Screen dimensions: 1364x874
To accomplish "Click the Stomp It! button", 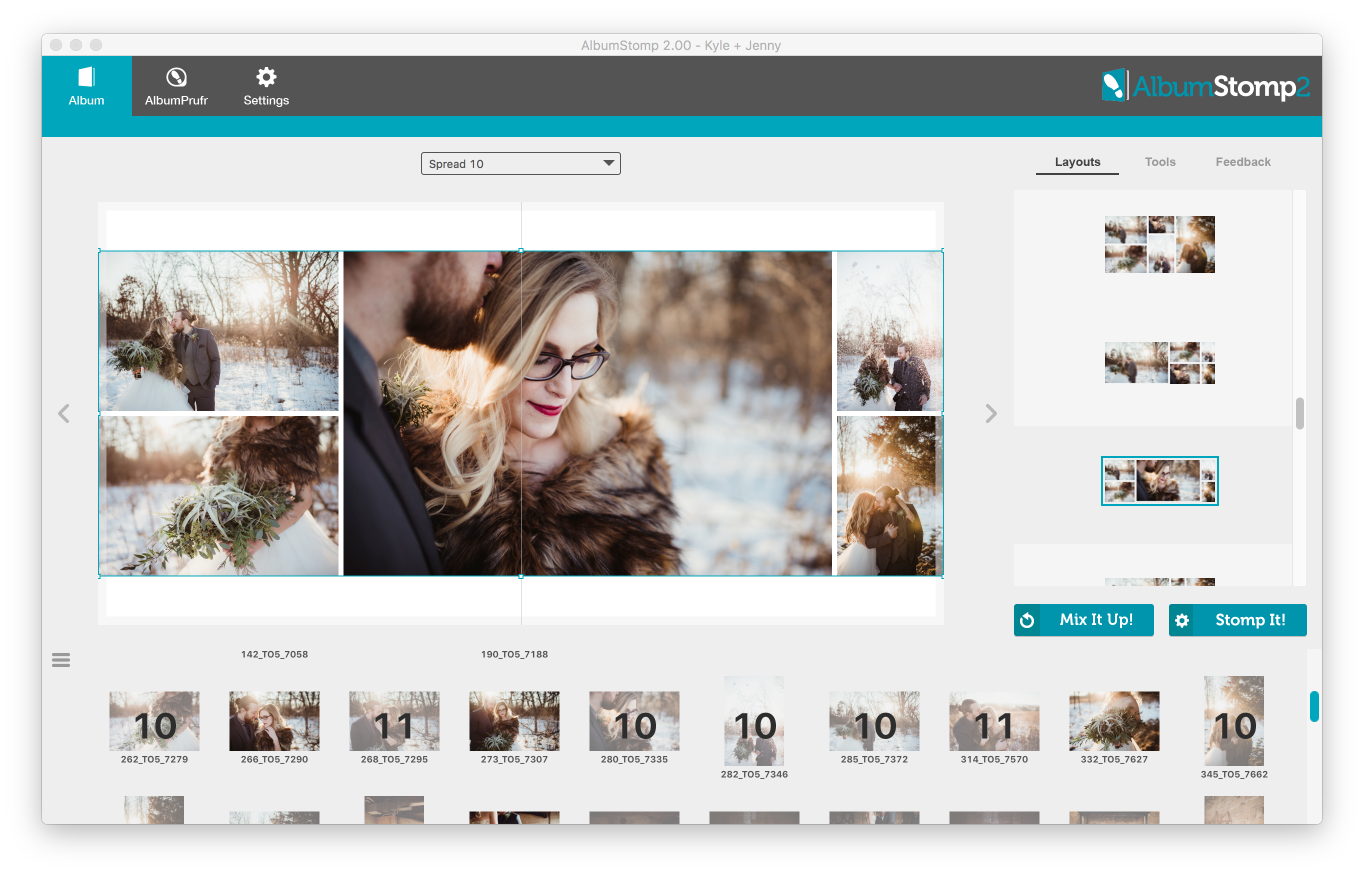I will pos(1238,620).
